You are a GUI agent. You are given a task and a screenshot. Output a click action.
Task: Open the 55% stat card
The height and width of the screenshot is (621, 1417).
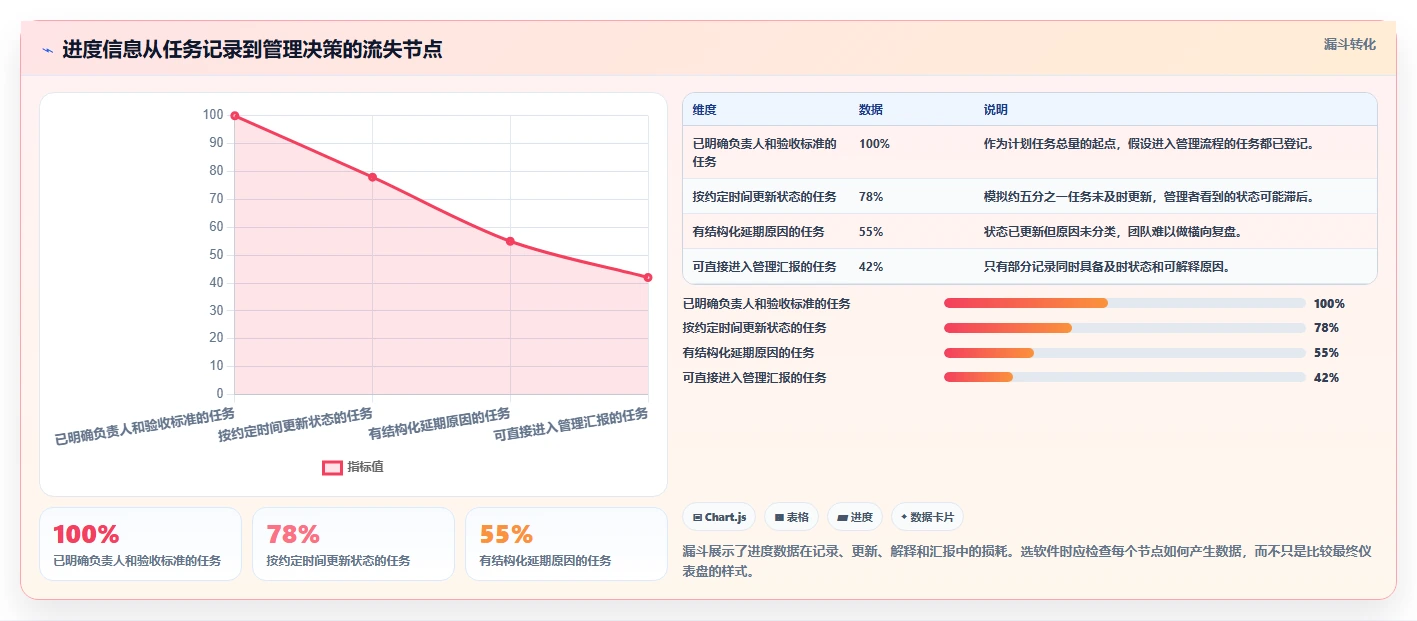[566, 544]
